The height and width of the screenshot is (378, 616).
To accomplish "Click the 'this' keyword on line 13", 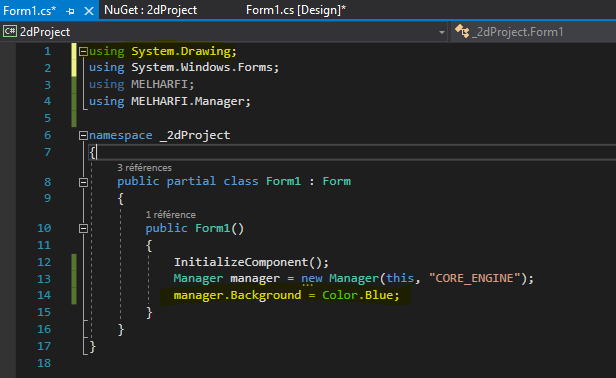I will tap(400, 278).
